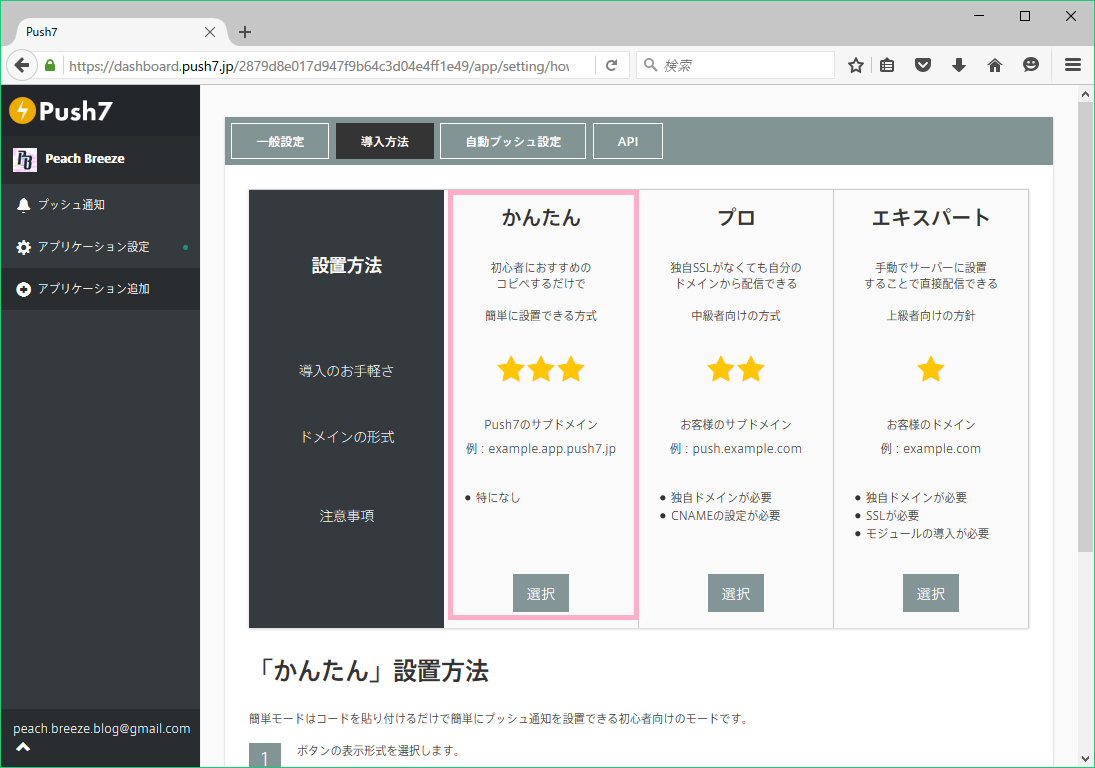Open プッシュ通知 in sidebar

pos(101,205)
